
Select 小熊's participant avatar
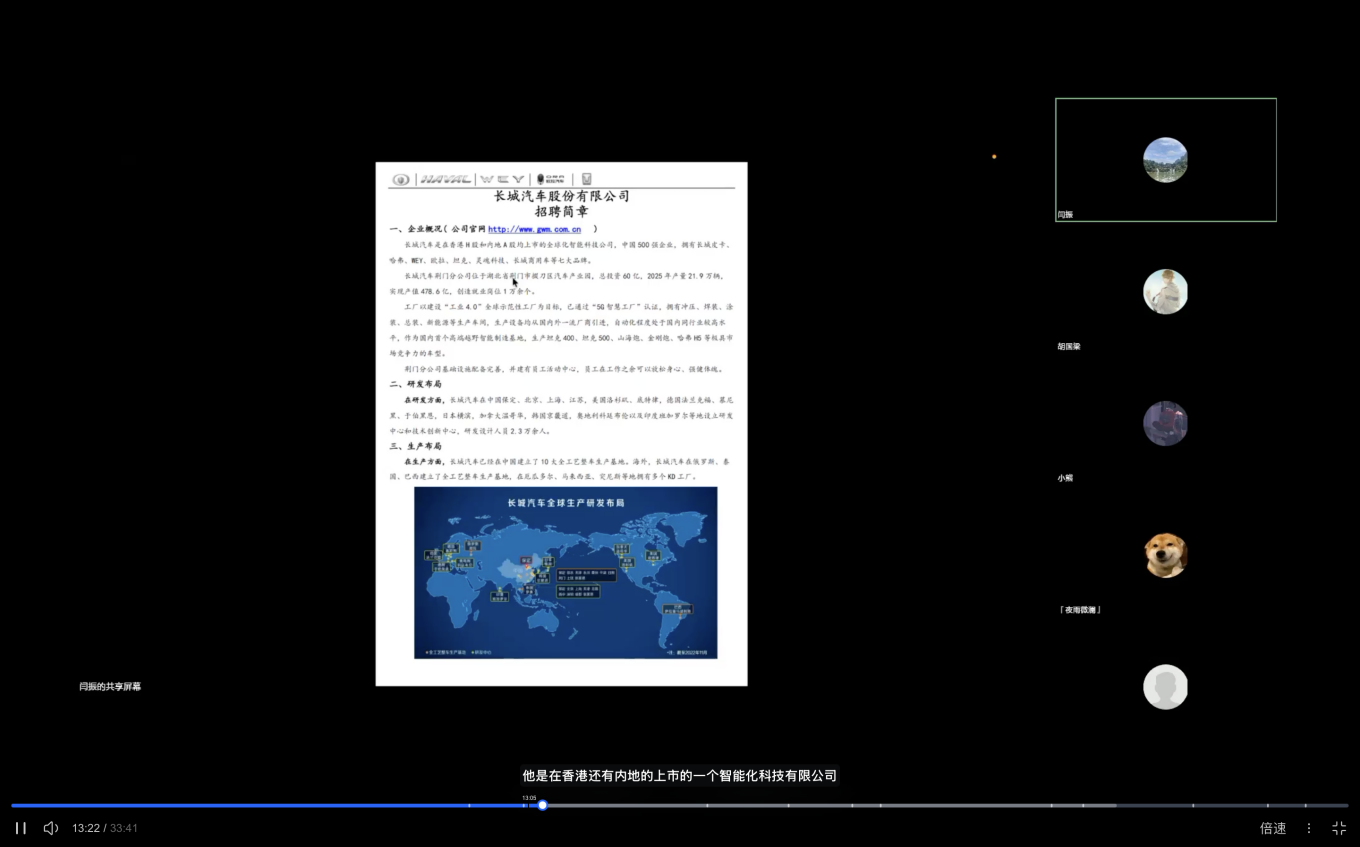pos(1165,423)
